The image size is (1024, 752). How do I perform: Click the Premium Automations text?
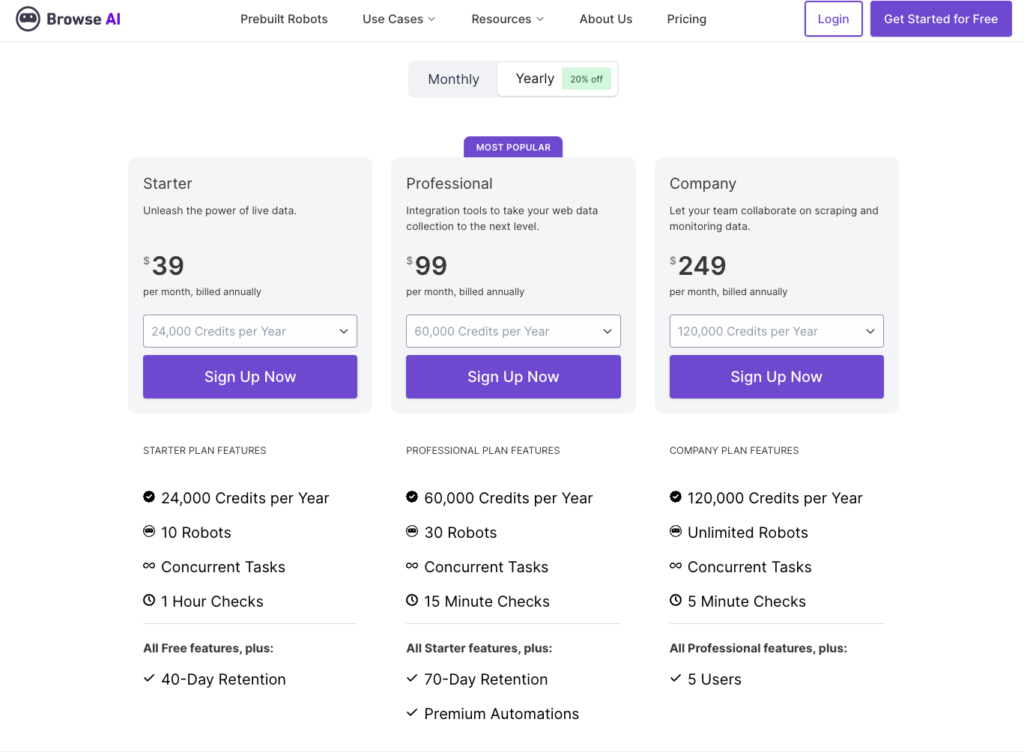tap(502, 713)
